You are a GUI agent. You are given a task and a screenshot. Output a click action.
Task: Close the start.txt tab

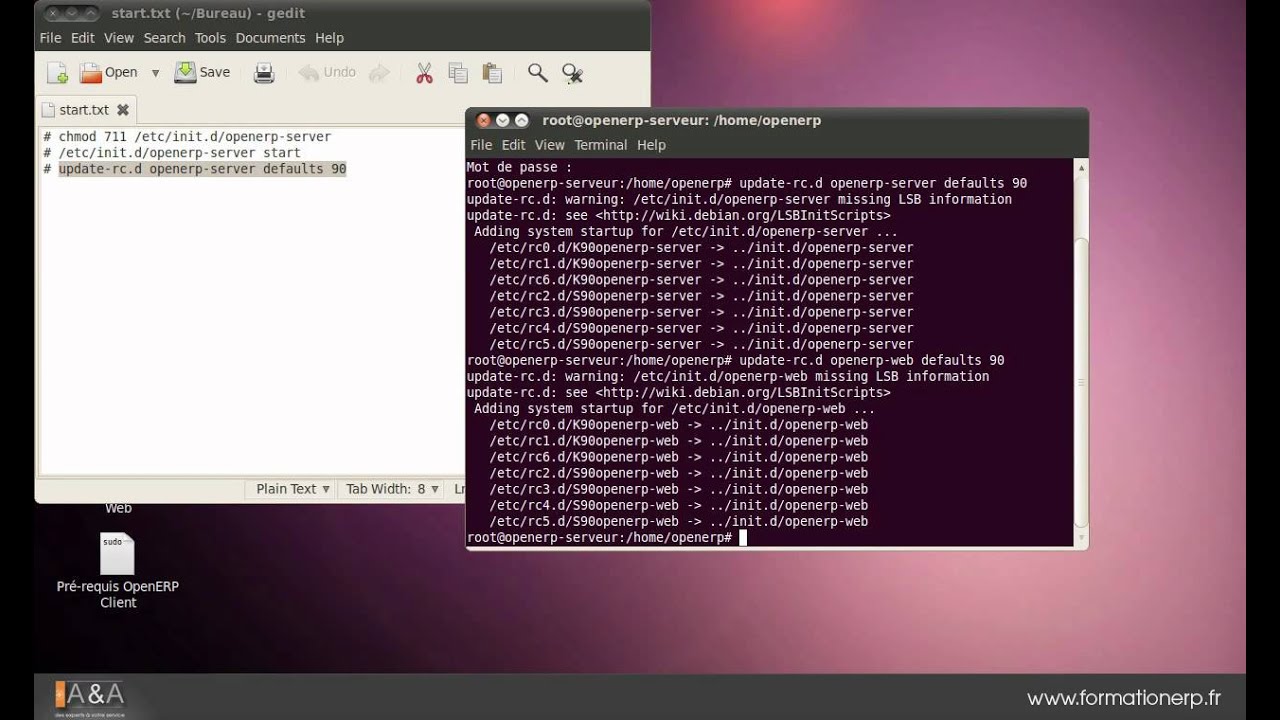click(x=123, y=110)
